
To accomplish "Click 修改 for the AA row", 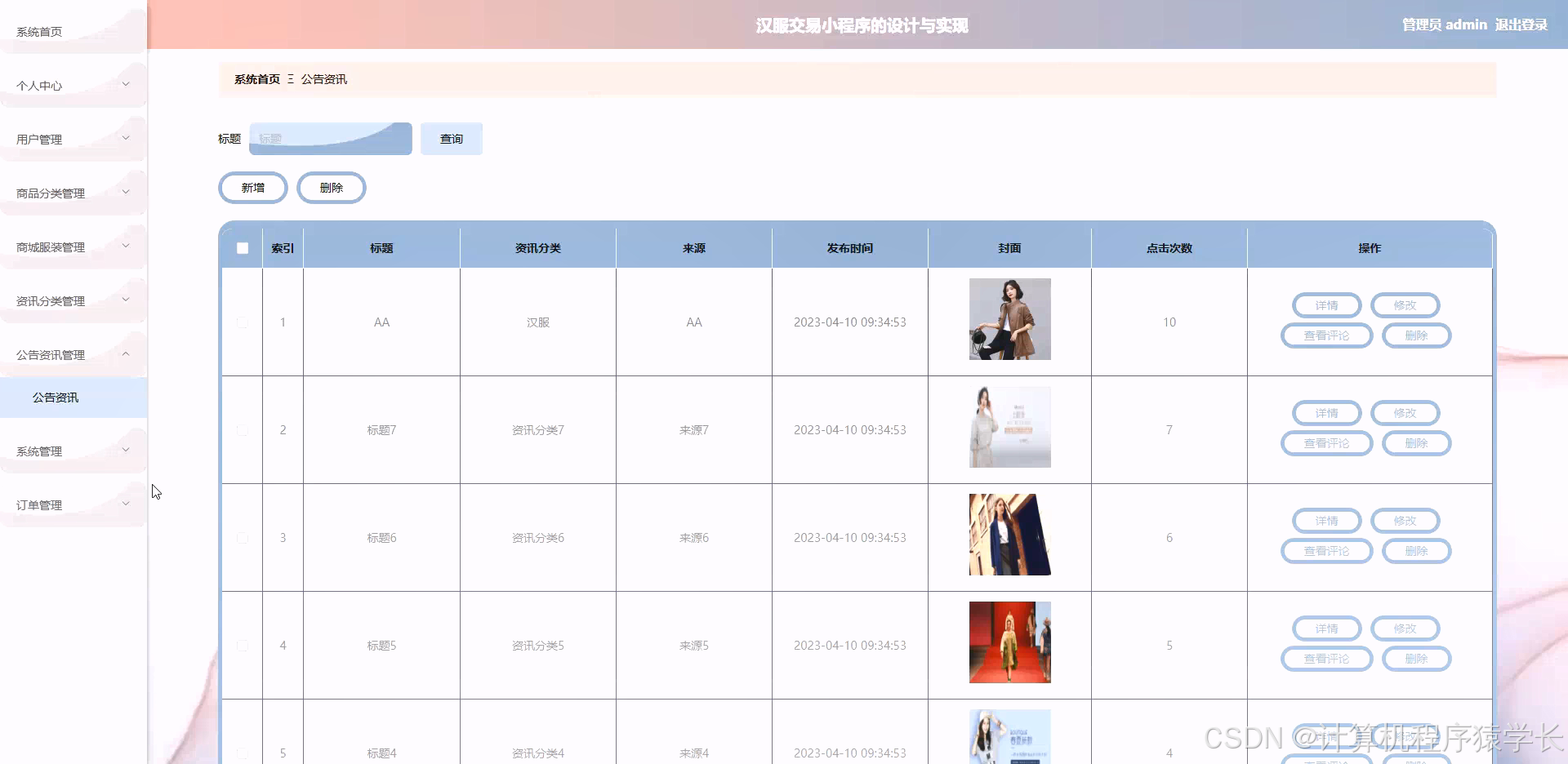I will pos(1405,305).
